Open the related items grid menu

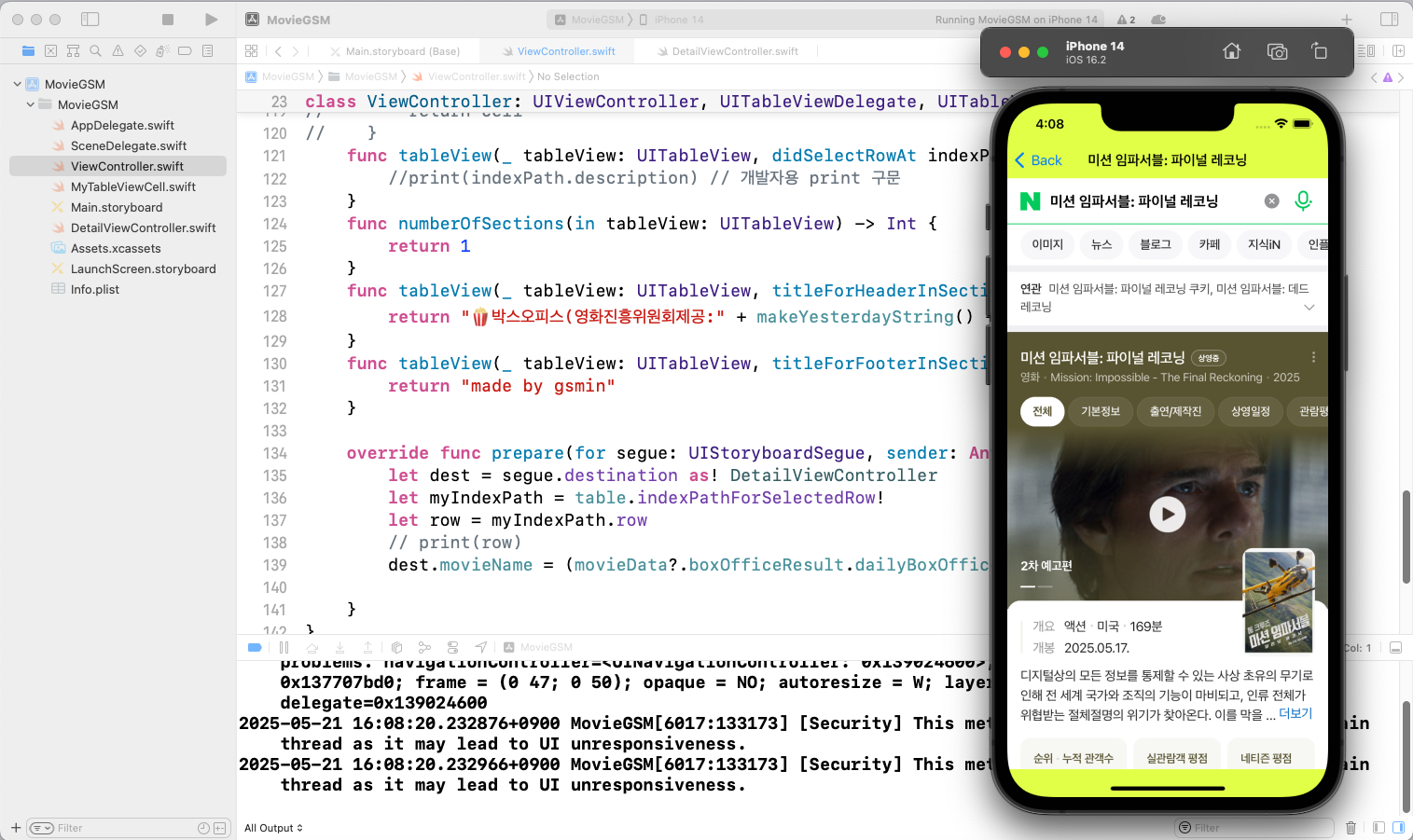252,51
